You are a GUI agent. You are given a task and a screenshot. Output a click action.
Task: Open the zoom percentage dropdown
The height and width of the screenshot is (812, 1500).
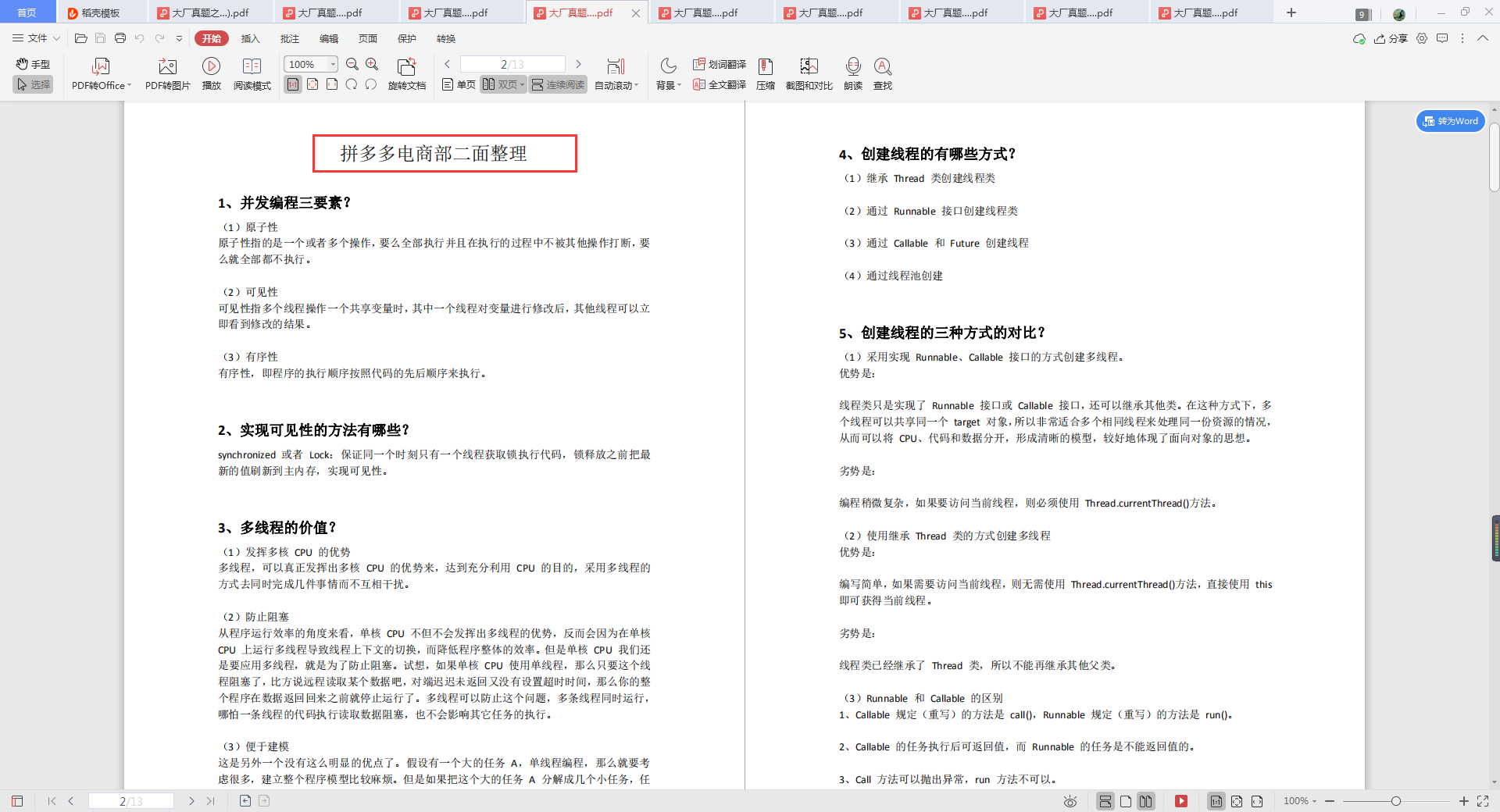pyautogui.click(x=331, y=64)
